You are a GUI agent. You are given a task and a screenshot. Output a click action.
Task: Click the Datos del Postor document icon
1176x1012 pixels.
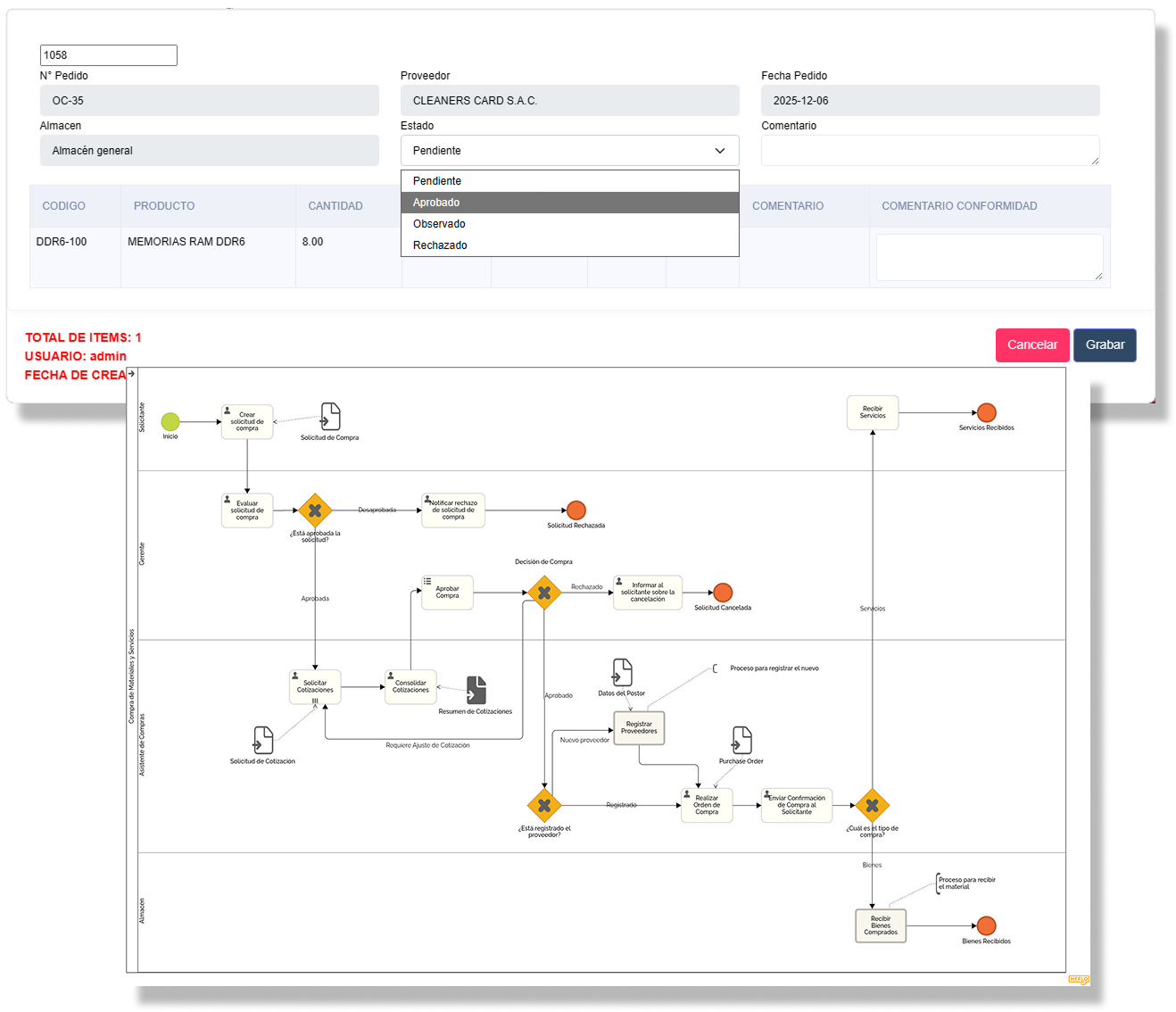coord(622,673)
